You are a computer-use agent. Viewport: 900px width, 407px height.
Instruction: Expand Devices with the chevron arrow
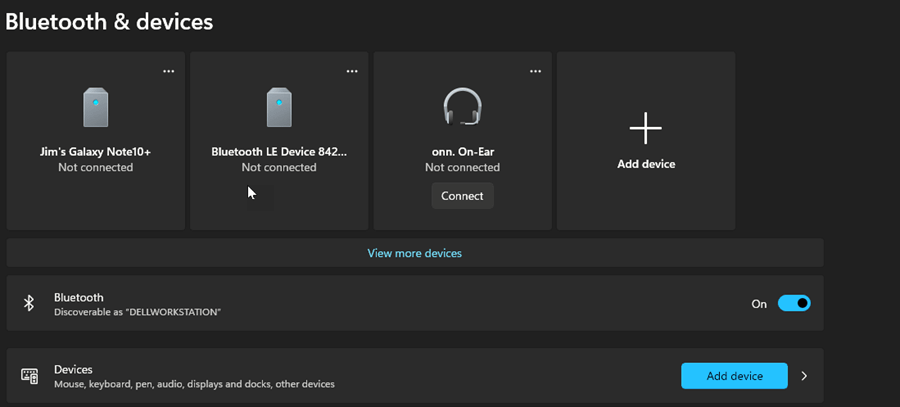tap(804, 376)
